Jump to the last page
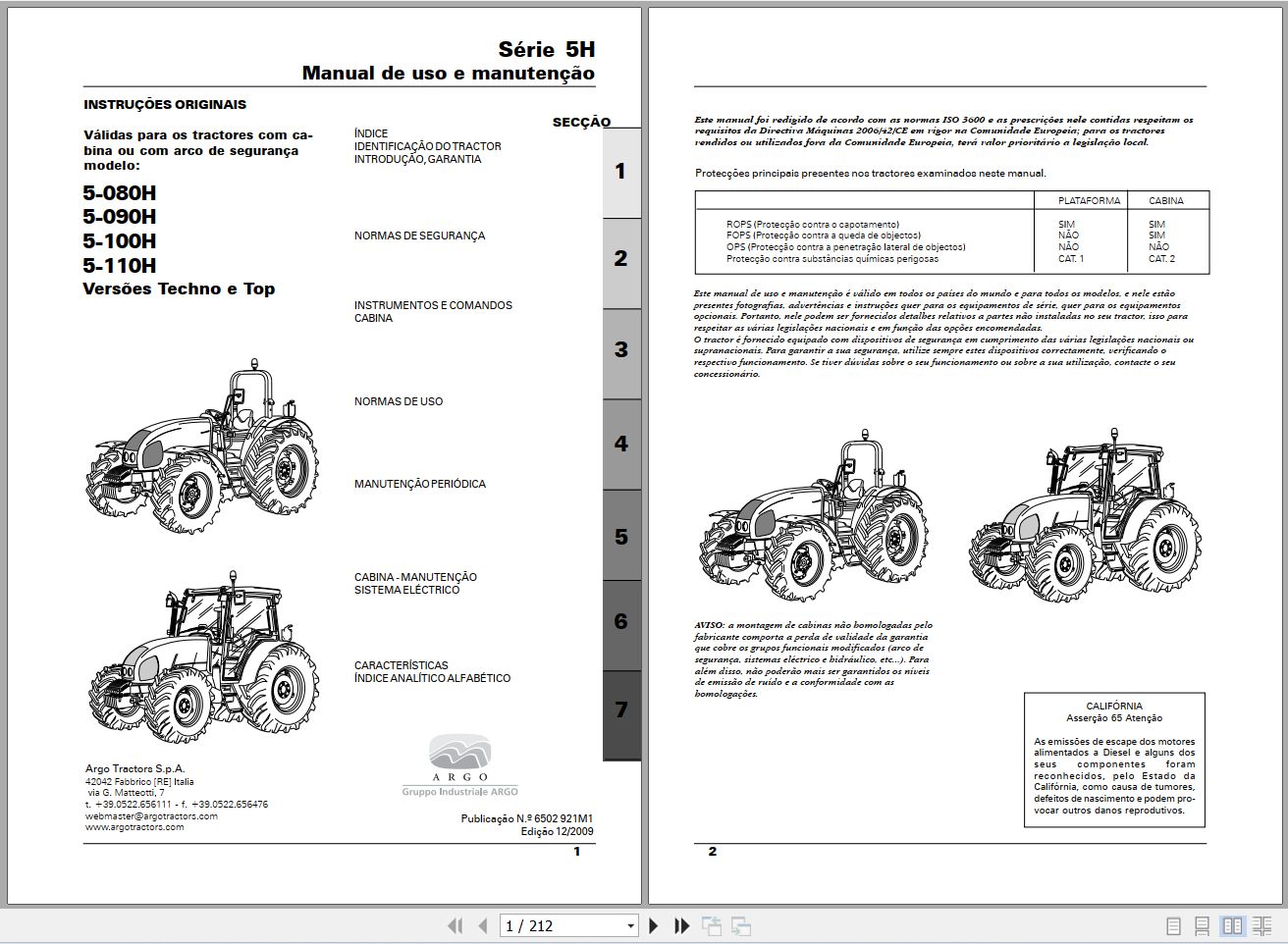1288x944 pixels. coord(681,925)
